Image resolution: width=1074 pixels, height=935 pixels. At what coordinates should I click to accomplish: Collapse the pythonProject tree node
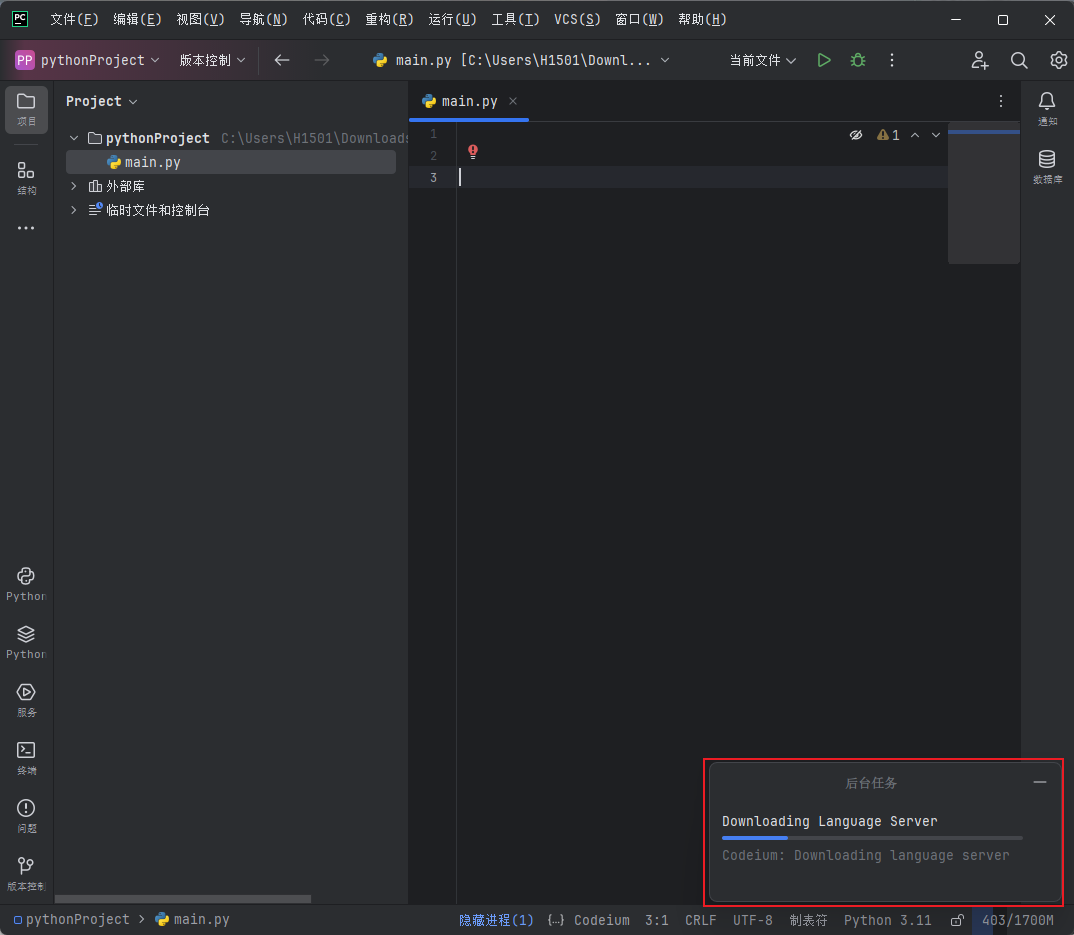[x=73, y=137]
